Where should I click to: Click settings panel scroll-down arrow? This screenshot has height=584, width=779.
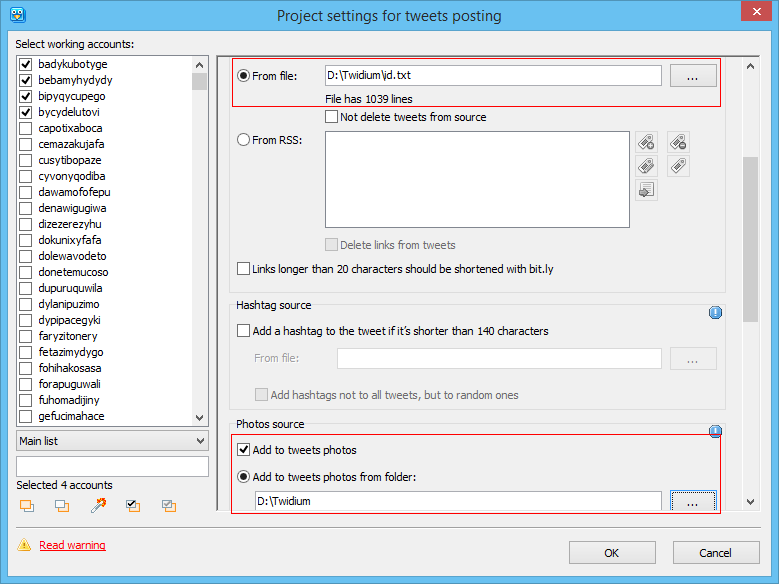click(750, 502)
